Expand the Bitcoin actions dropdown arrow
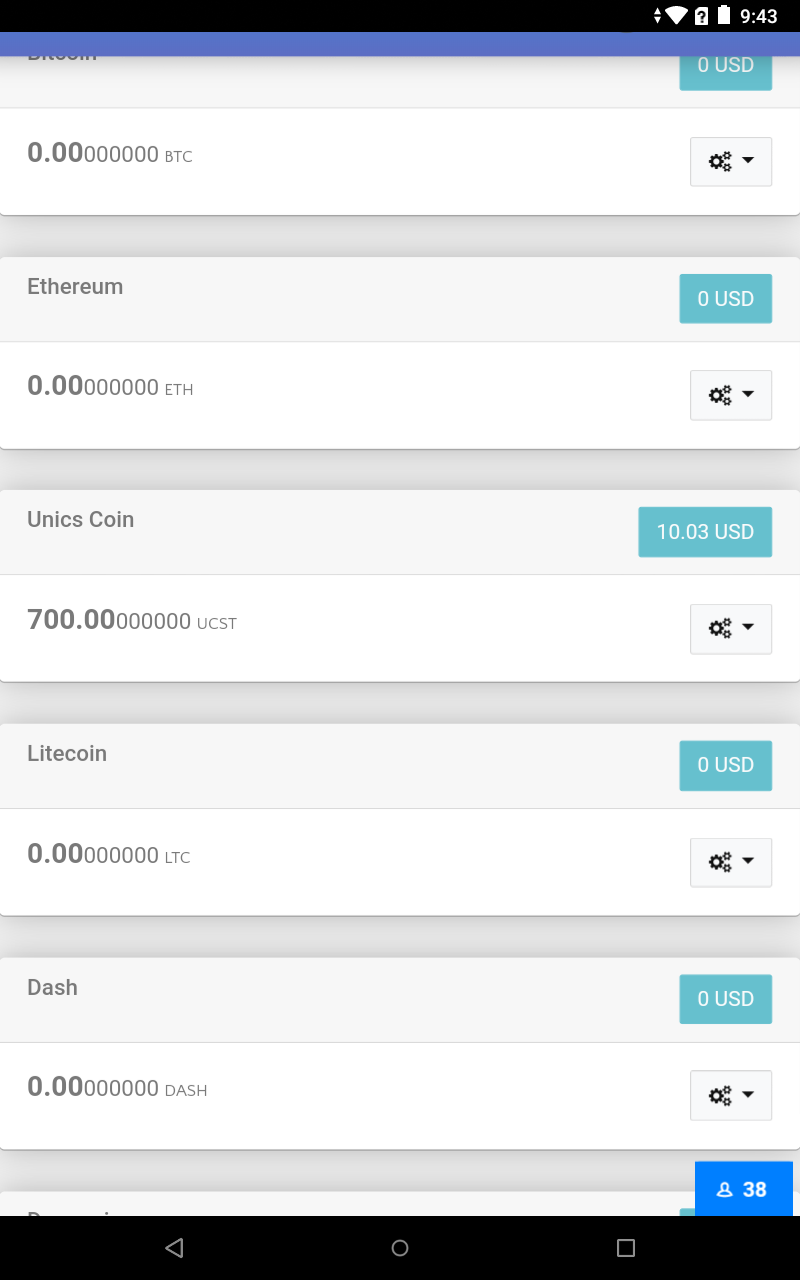The width and height of the screenshot is (800, 1280). coord(746,161)
